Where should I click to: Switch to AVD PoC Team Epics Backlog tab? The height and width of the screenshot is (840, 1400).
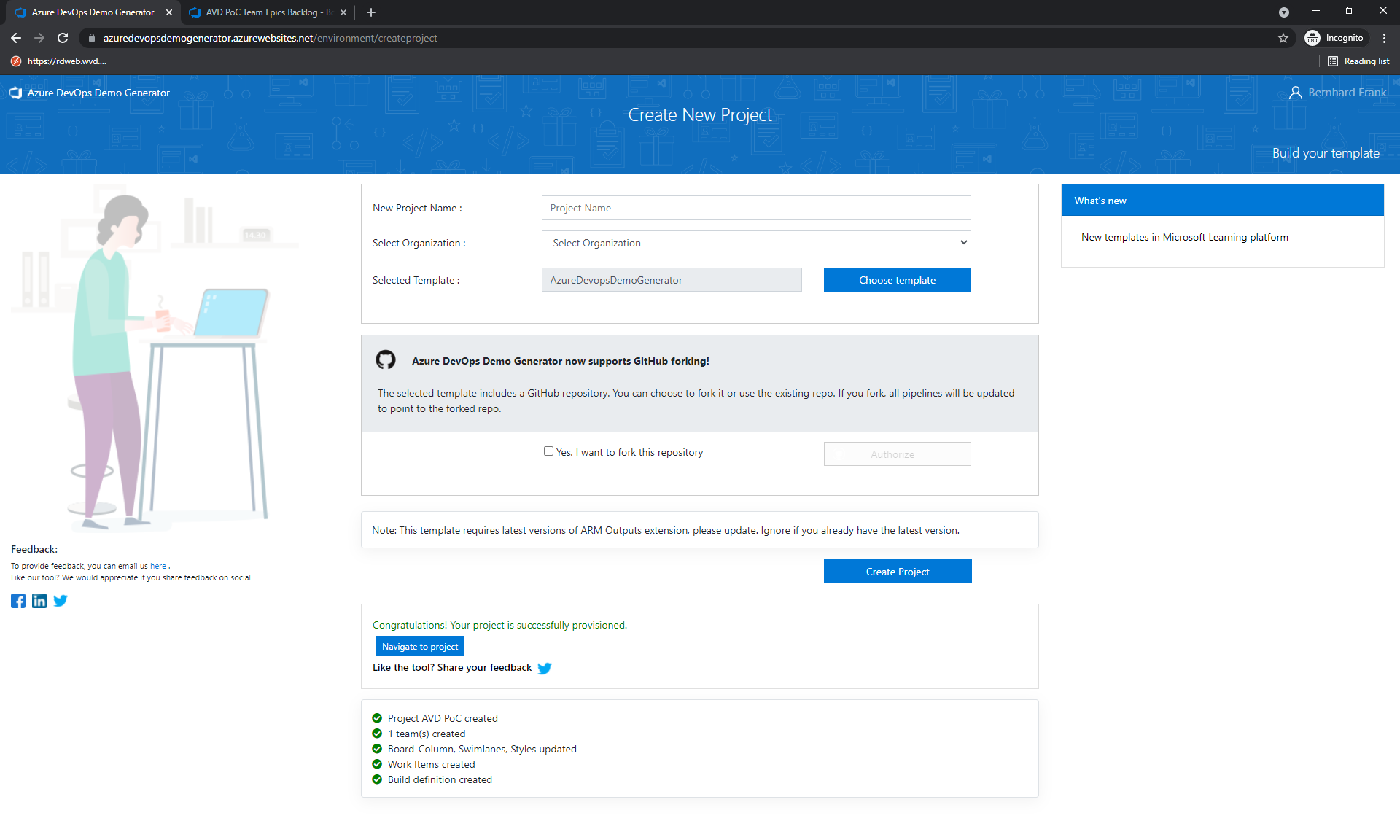click(268, 12)
